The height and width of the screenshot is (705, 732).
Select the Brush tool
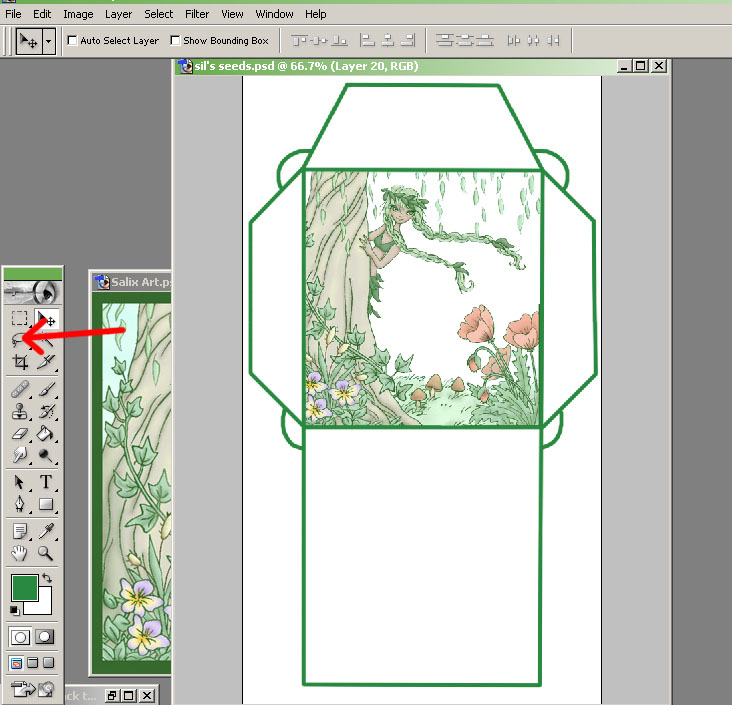pyautogui.click(x=46, y=389)
